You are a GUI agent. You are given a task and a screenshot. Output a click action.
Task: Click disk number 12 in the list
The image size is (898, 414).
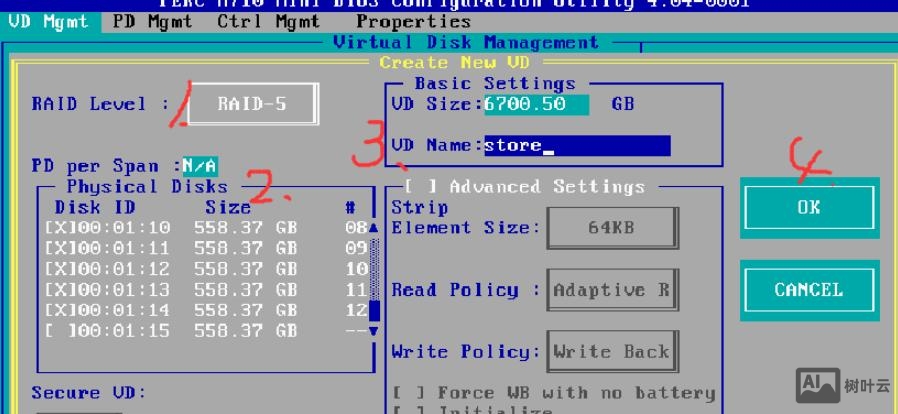(356, 310)
